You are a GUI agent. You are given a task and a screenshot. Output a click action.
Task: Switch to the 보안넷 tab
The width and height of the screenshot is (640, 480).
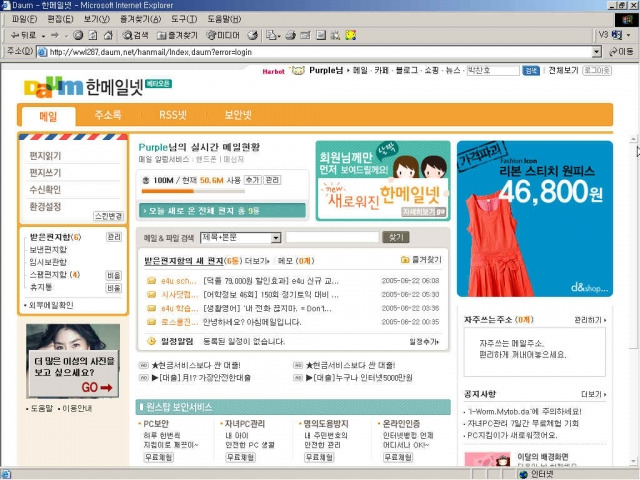point(238,115)
